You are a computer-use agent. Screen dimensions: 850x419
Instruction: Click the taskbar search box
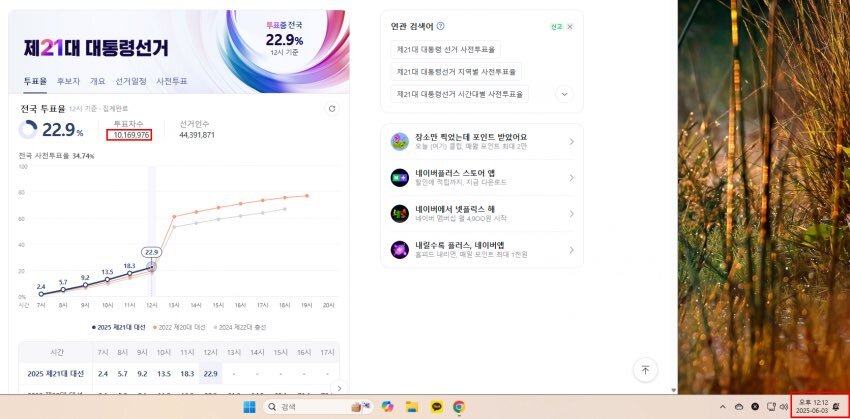pos(318,407)
